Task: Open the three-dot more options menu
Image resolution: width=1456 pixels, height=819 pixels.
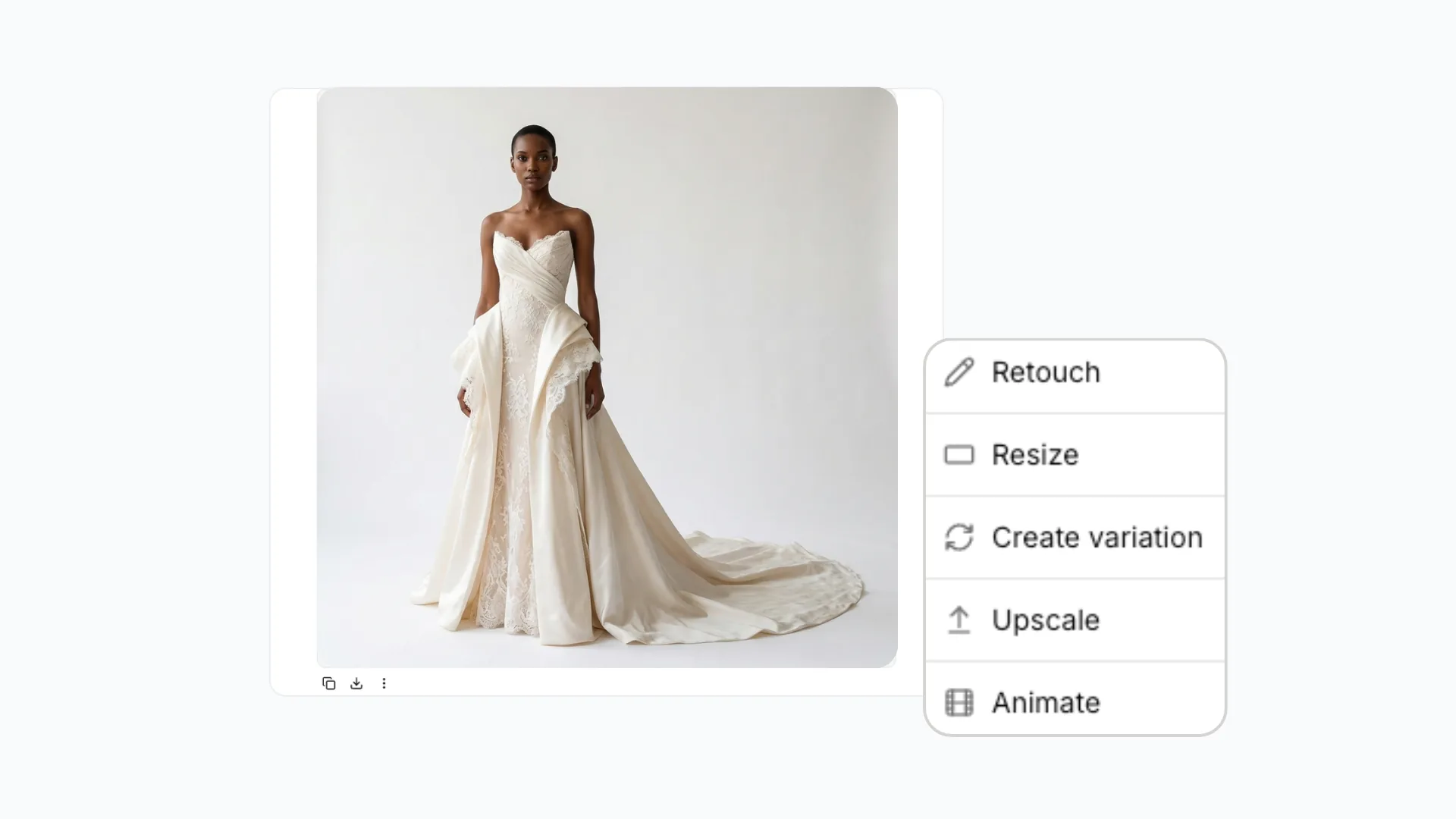Action: [384, 683]
